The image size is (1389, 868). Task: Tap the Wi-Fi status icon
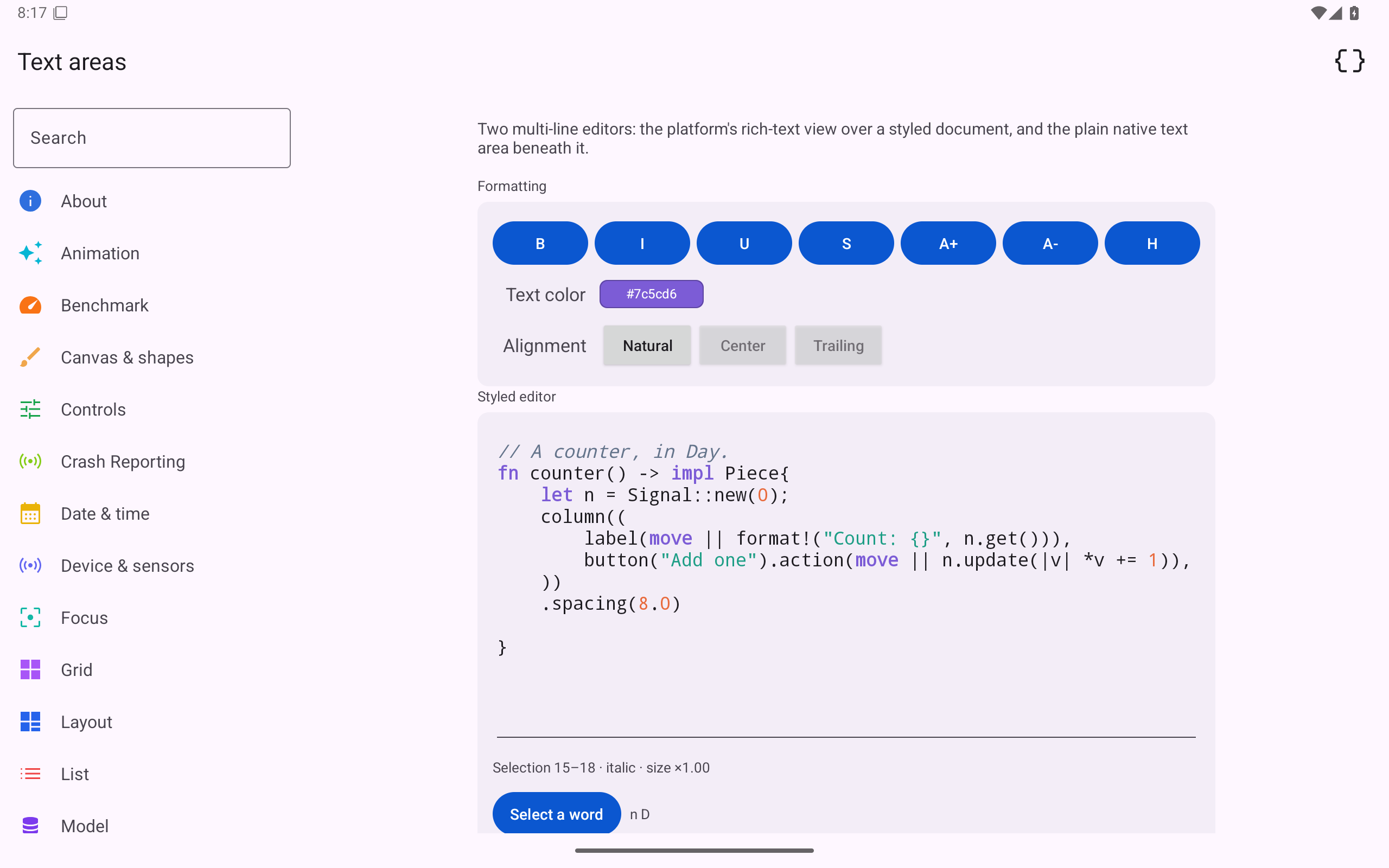[1318, 12]
